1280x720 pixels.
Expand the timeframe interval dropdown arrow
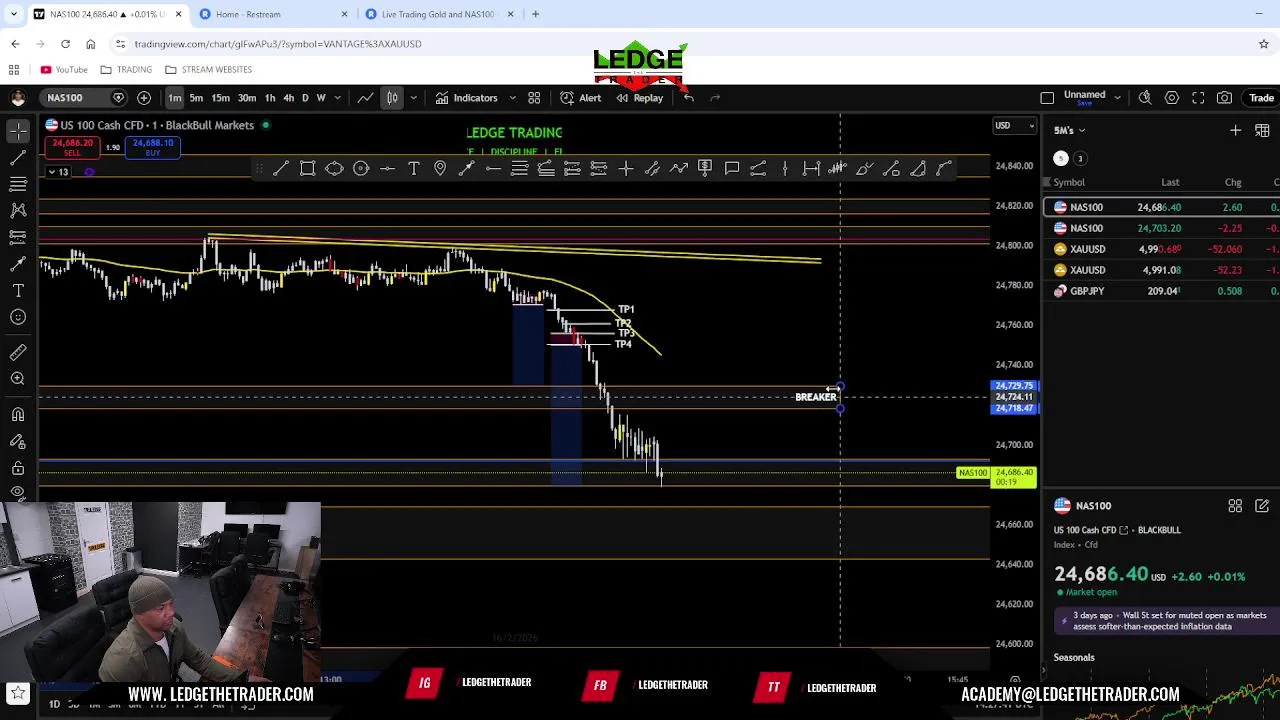tap(338, 98)
